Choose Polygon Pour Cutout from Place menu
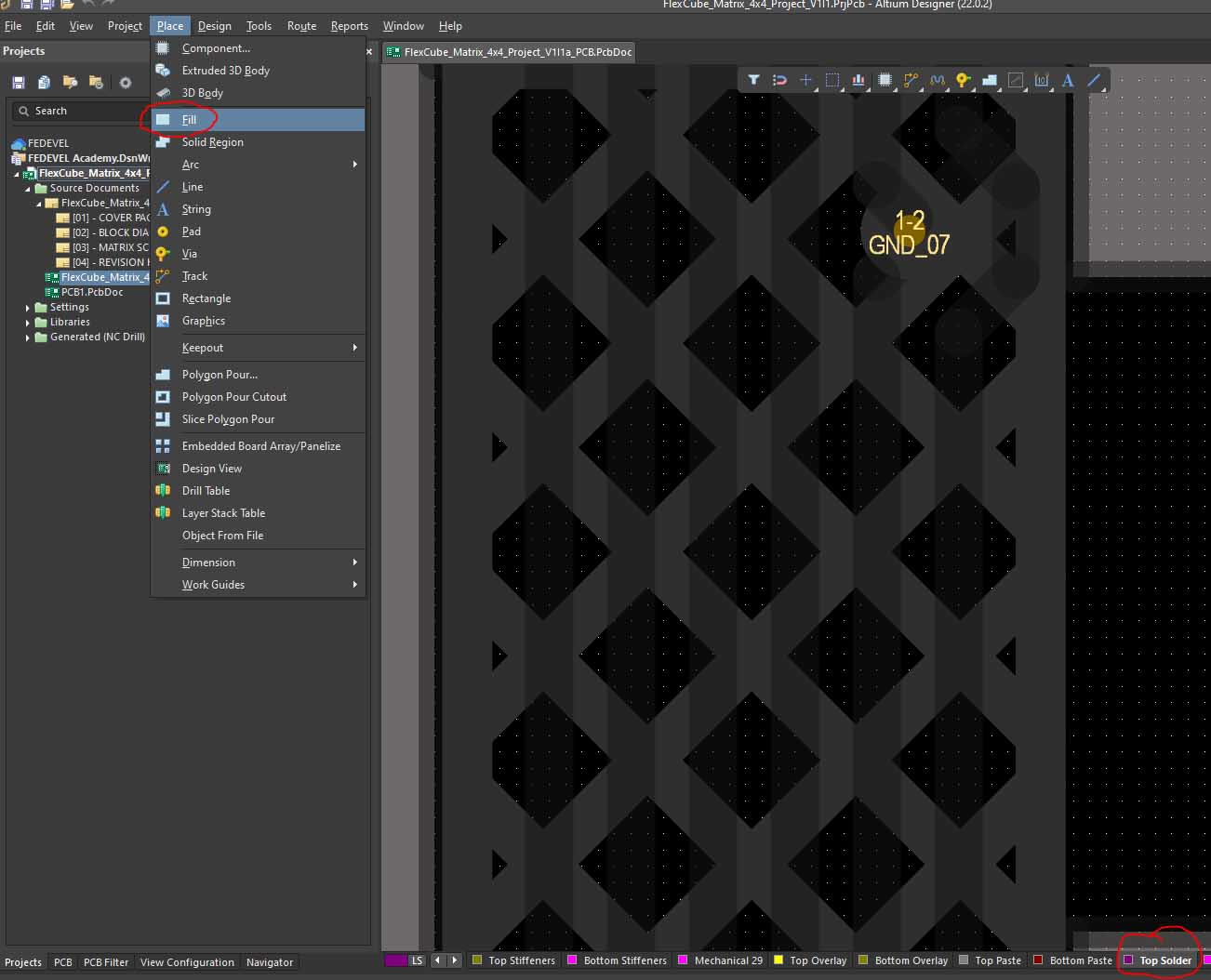Screen dimensions: 1211x980 [x=233, y=397]
